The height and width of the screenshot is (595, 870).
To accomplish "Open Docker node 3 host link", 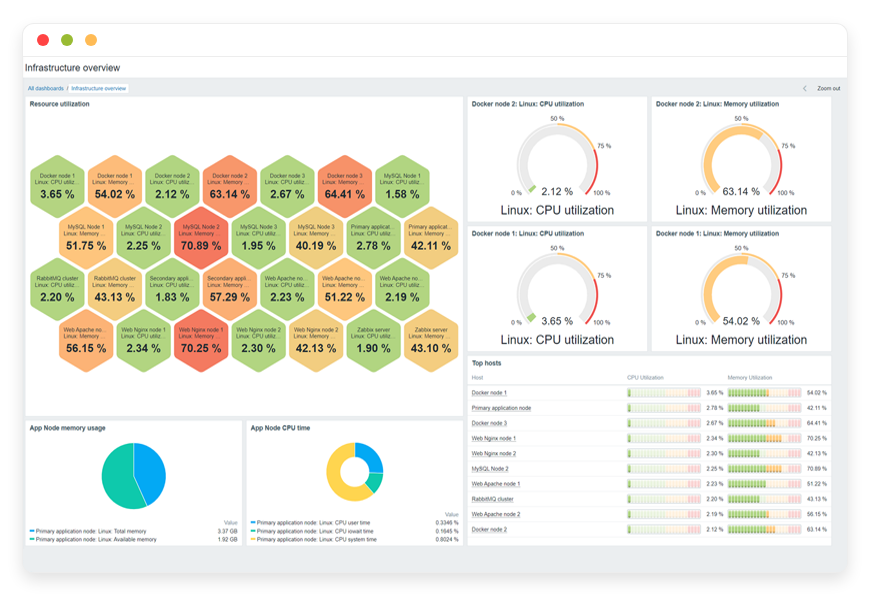I will click(489, 423).
